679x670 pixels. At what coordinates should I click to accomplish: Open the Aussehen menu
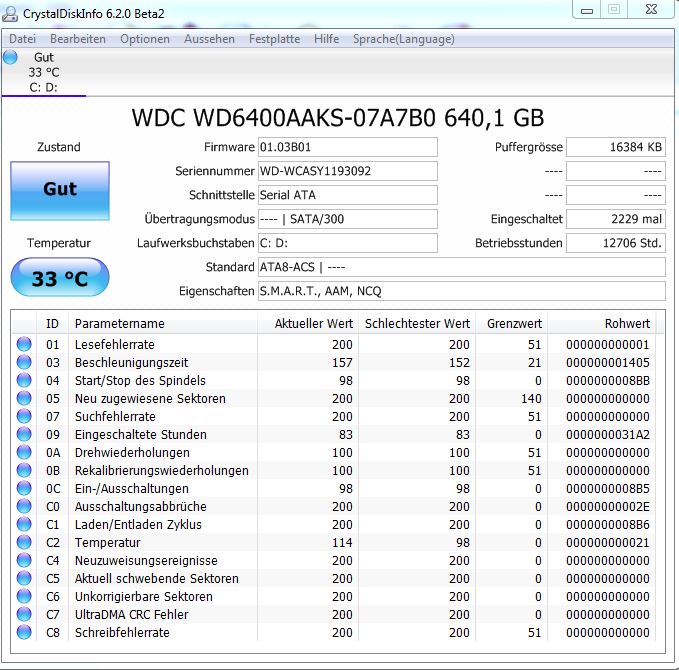[x=209, y=39]
